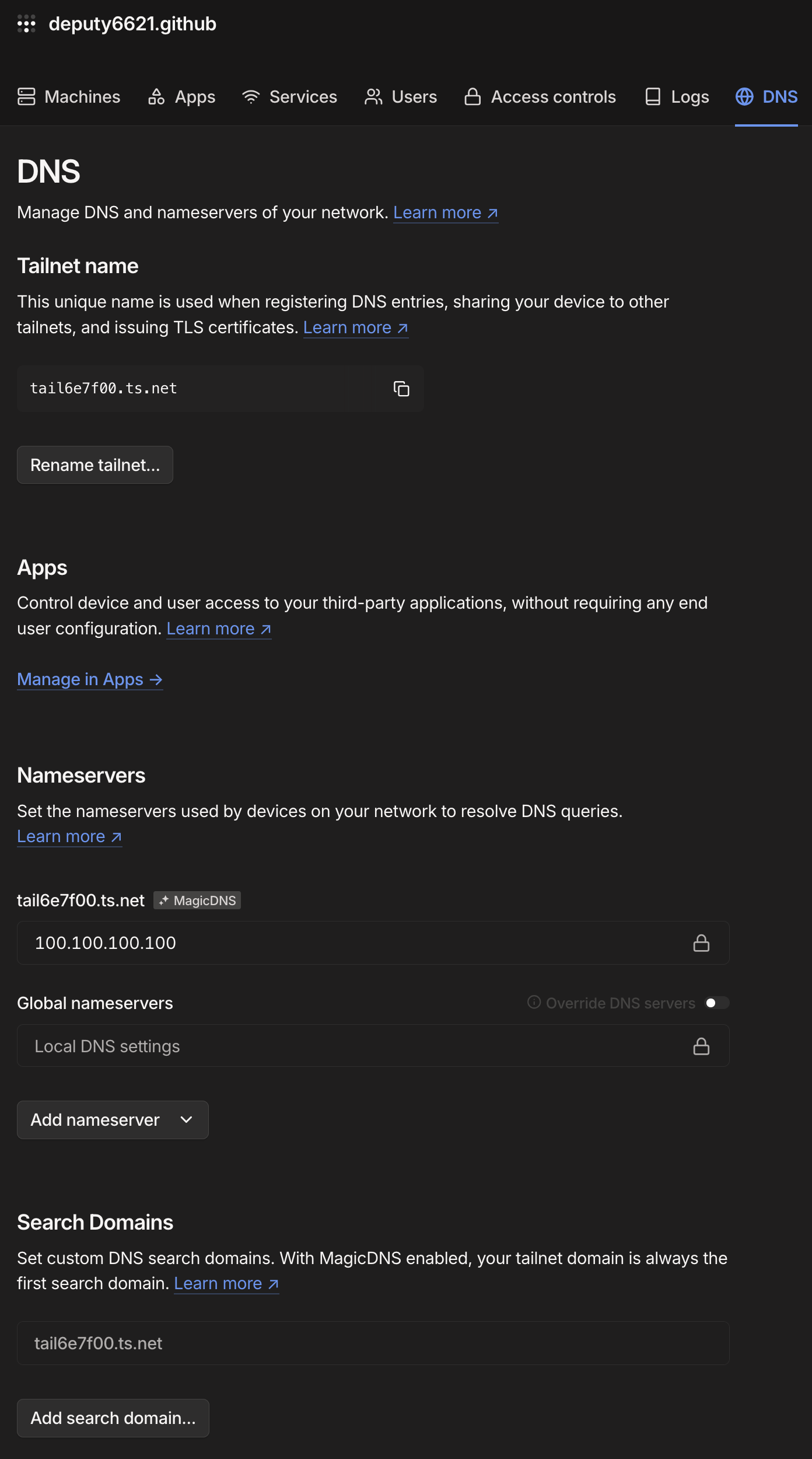Open the Logs tab
The height and width of the screenshot is (1459, 812).
677,97
